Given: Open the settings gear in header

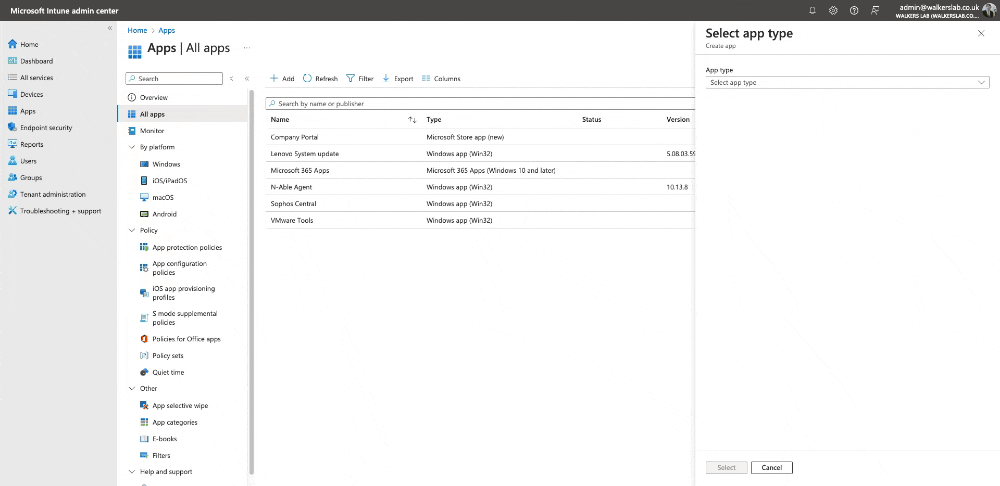Looking at the screenshot, I should click(x=833, y=10).
